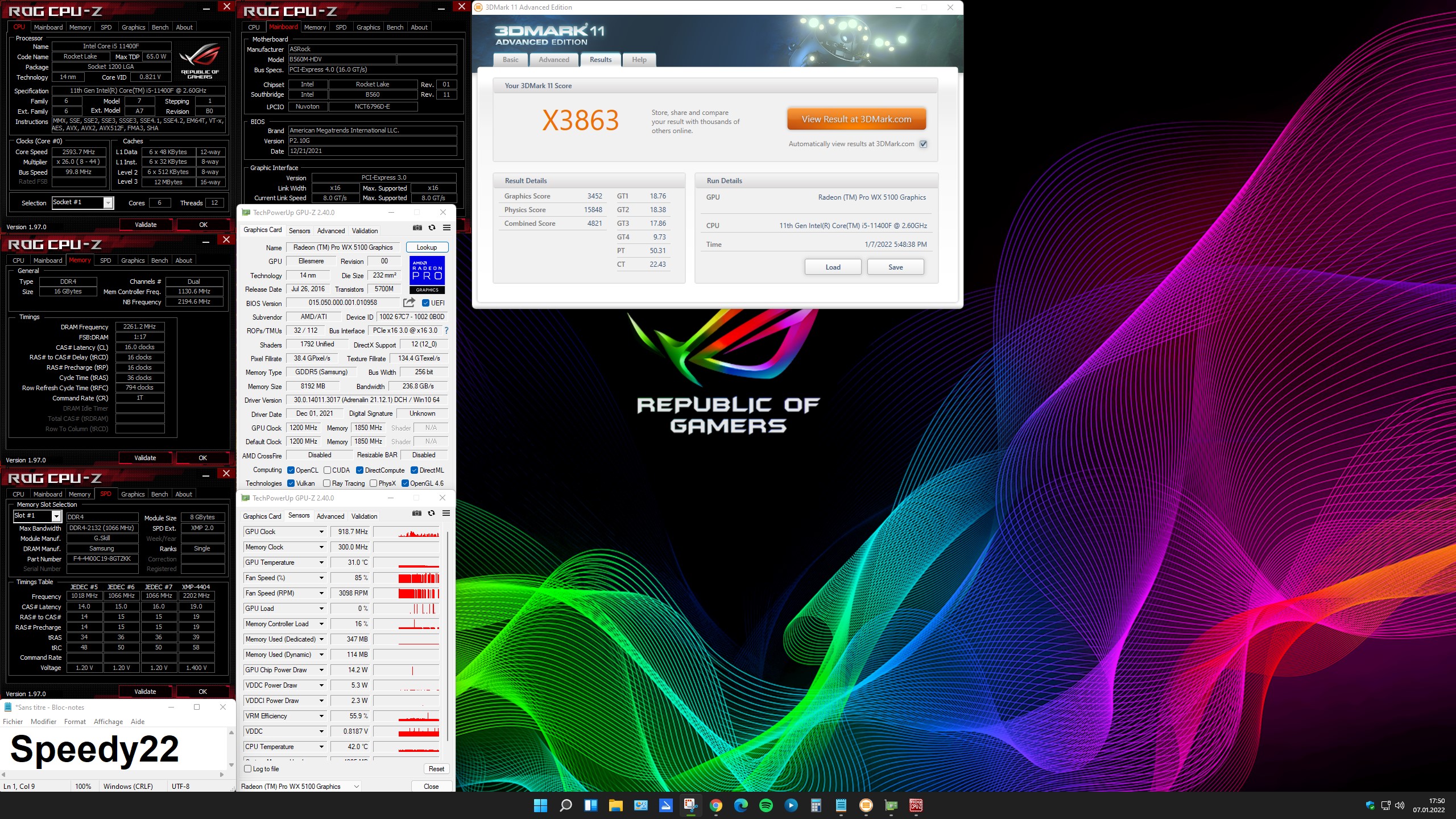This screenshot has height=819, width=1456.
Task: Open the Widgets taskbar icon
Action: point(590,805)
